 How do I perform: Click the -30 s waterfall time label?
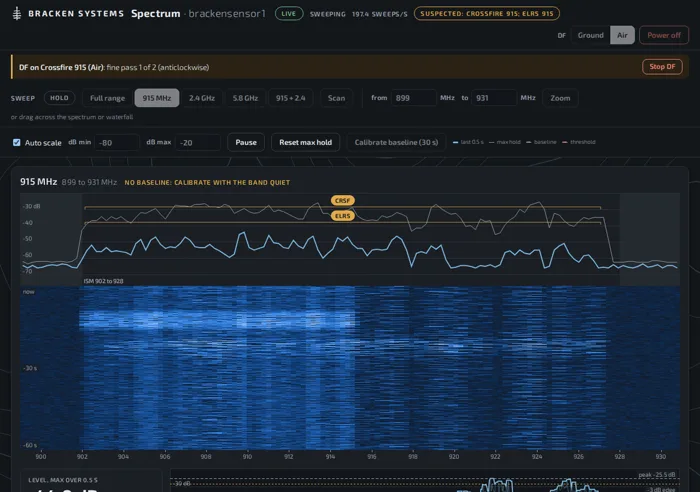(x=29, y=368)
